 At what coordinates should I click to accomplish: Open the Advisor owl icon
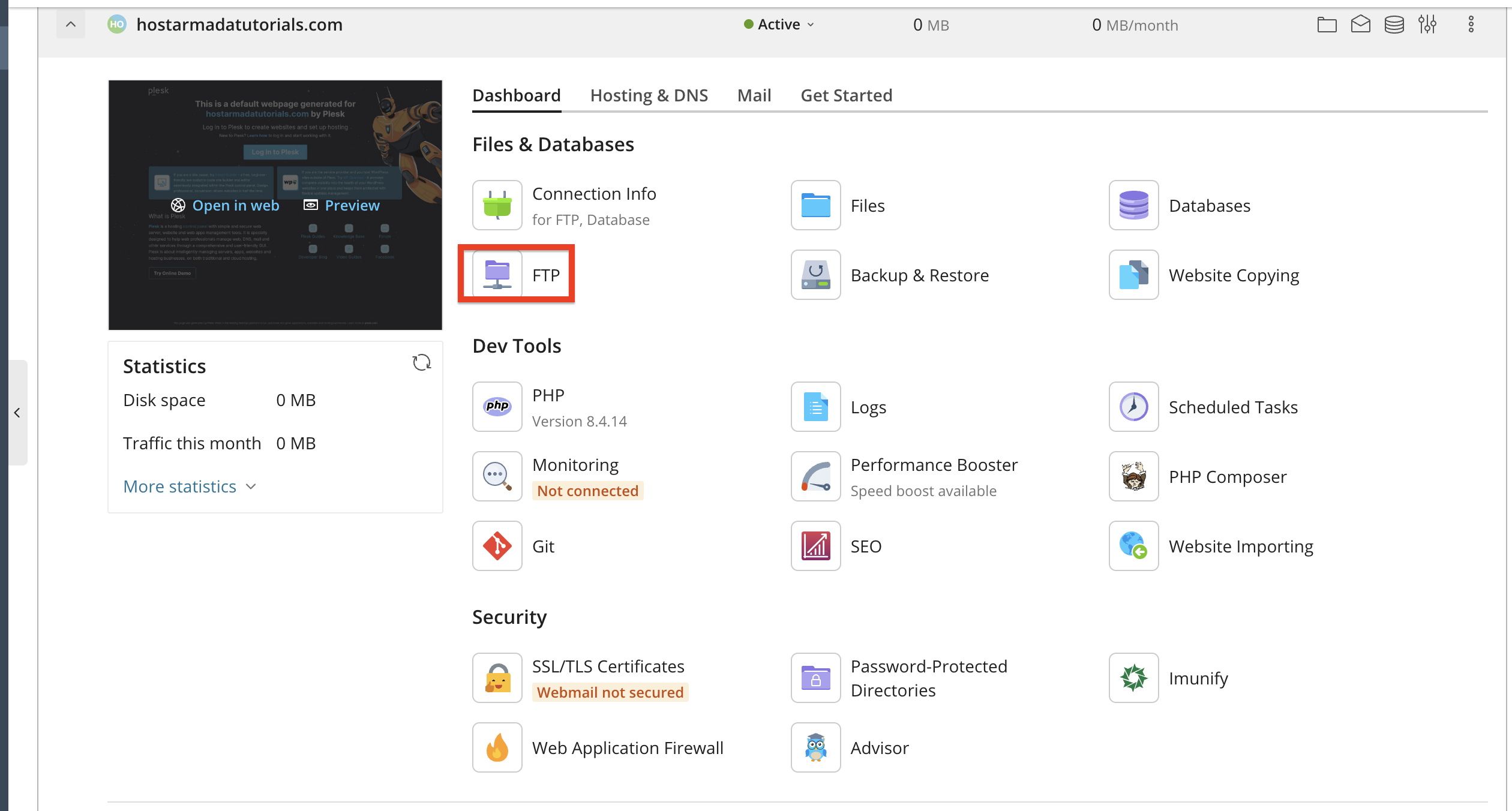pos(816,747)
